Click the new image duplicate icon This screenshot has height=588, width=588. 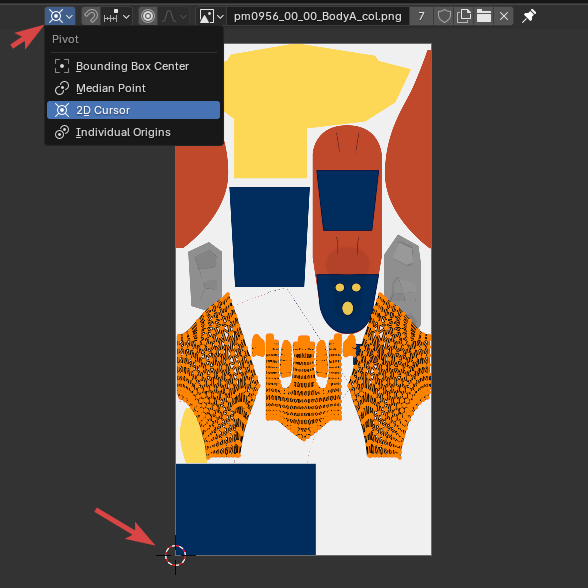click(x=464, y=16)
